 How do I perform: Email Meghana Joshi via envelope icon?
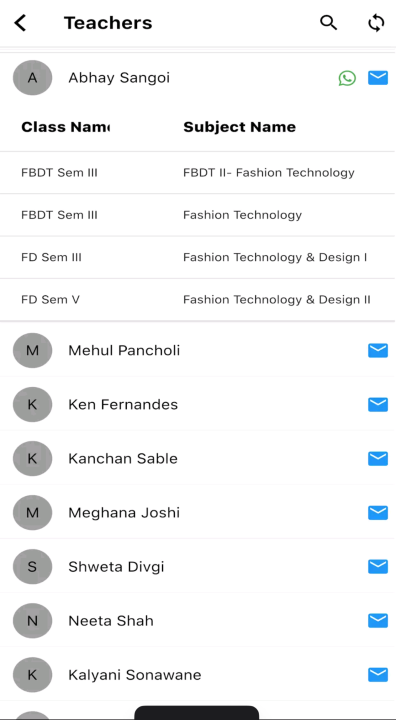pos(378,512)
